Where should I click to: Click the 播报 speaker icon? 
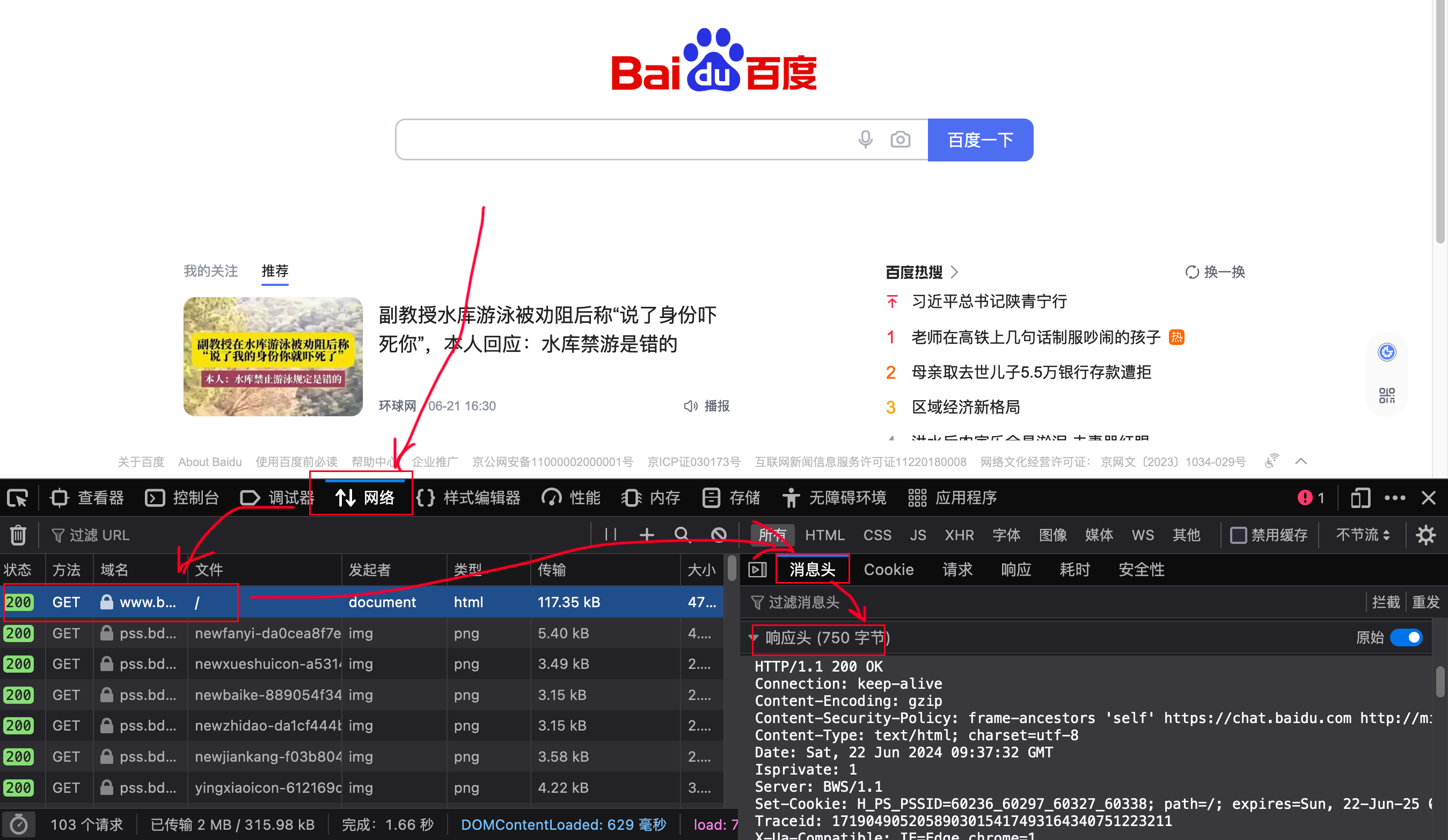pyautogui.click(x=690, y=406)
